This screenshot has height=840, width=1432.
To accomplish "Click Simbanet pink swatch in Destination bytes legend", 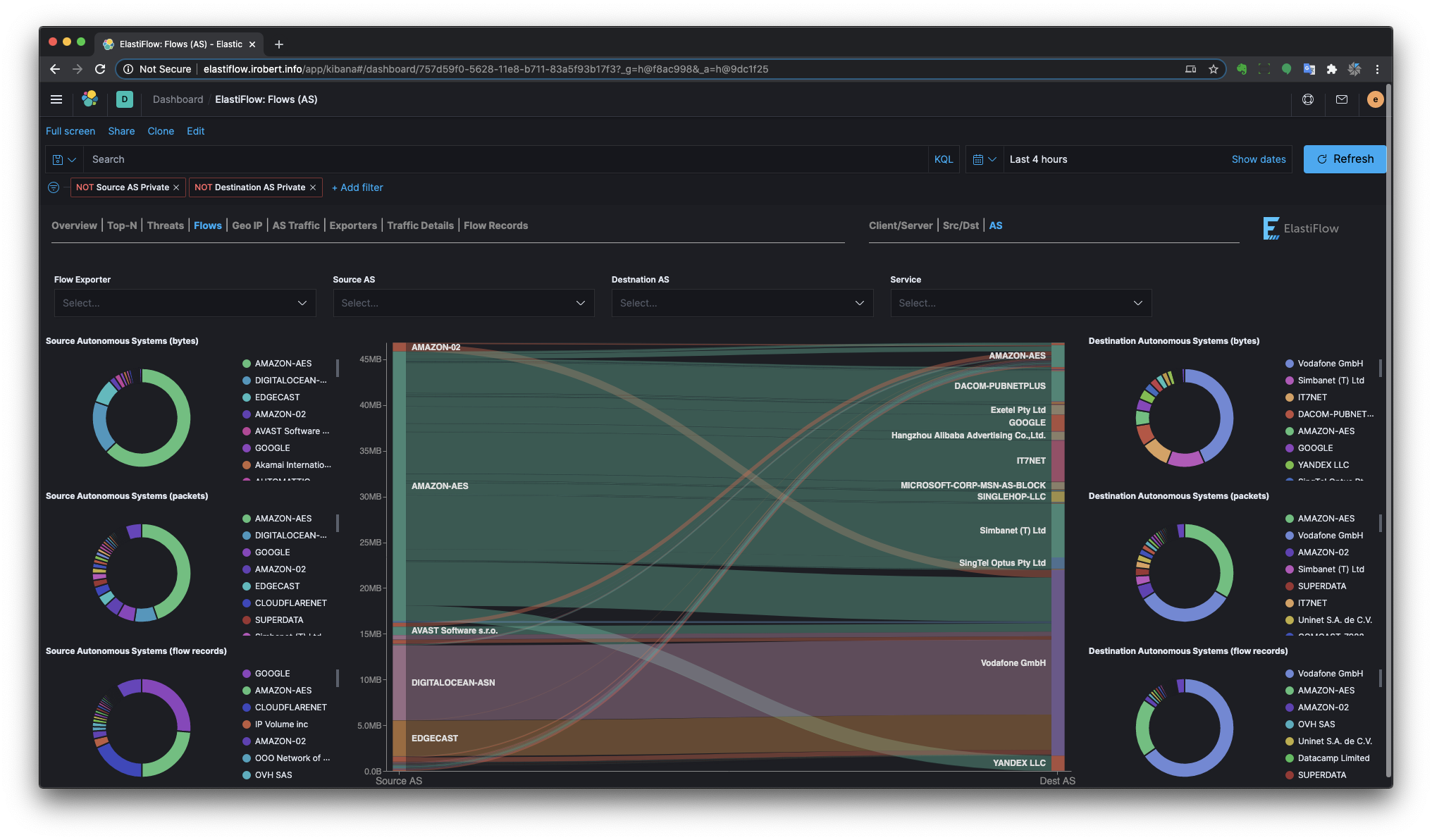I will [x=1290, y=381].
